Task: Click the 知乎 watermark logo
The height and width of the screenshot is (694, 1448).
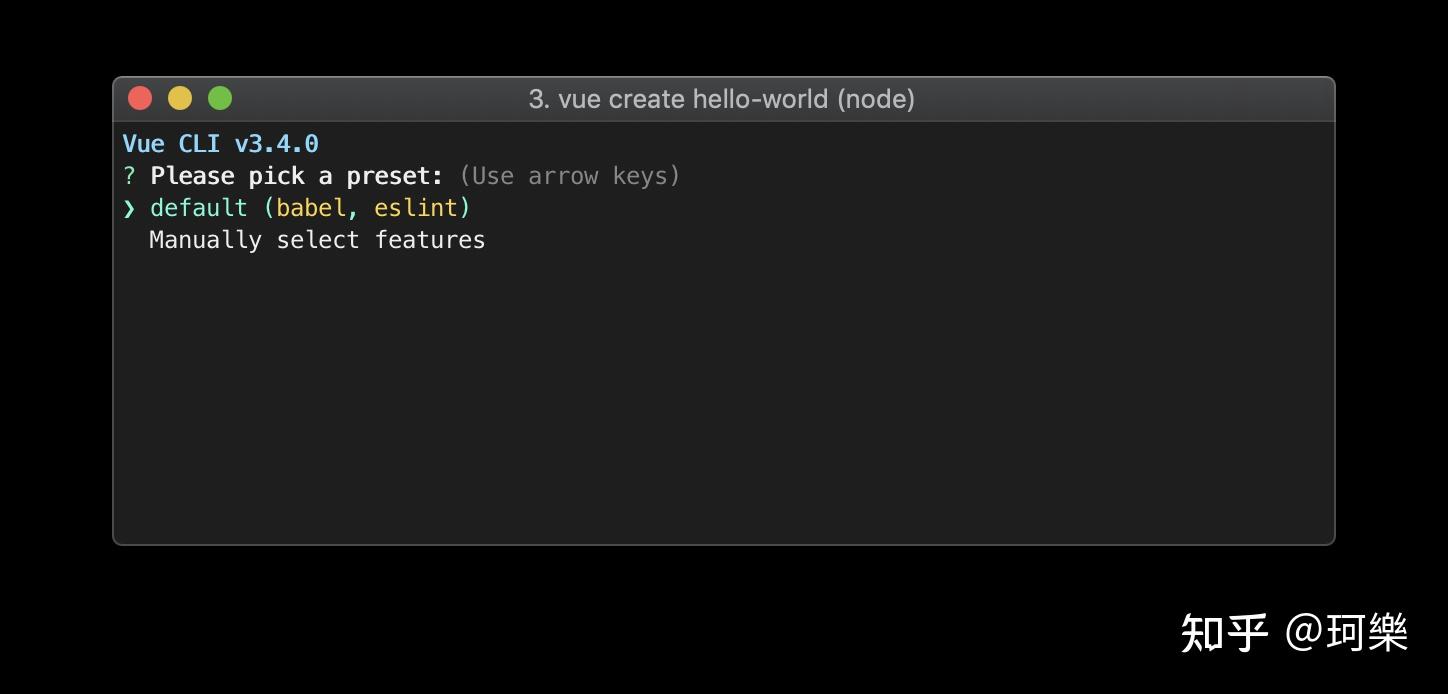Action: (x=1224, y=633)
